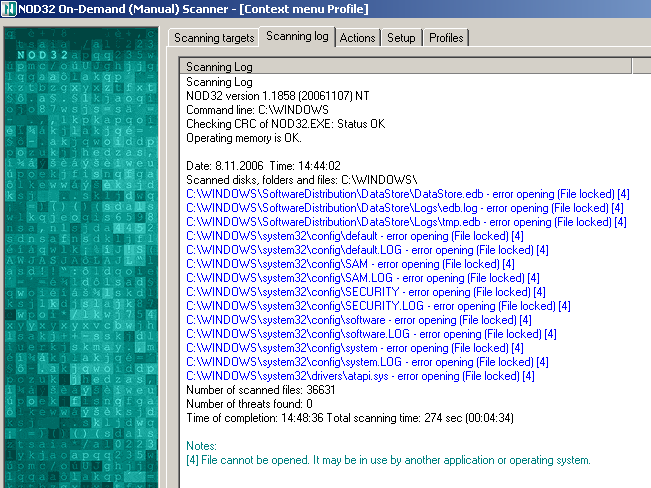Select the Logs\edb.log error entry

(x=405, y=208)
